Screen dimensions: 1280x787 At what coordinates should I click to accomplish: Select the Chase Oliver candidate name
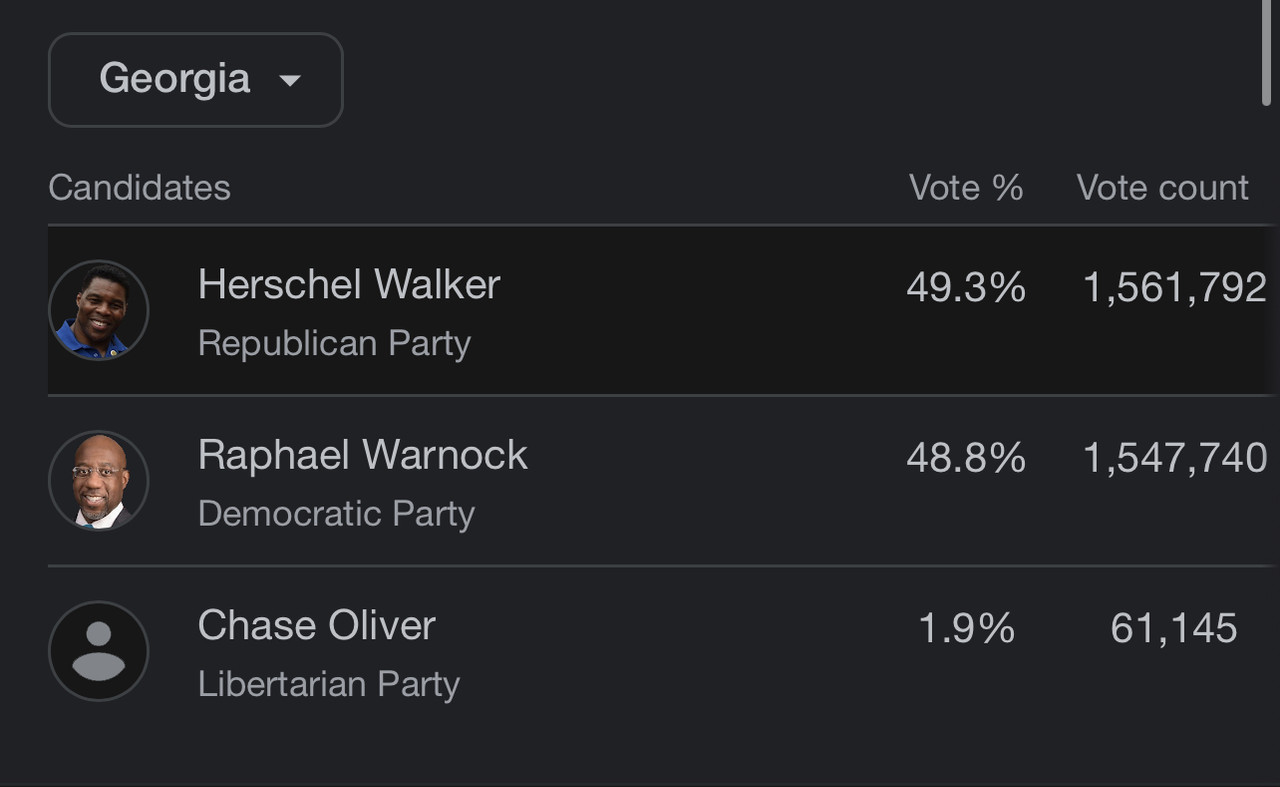(317, 626)
